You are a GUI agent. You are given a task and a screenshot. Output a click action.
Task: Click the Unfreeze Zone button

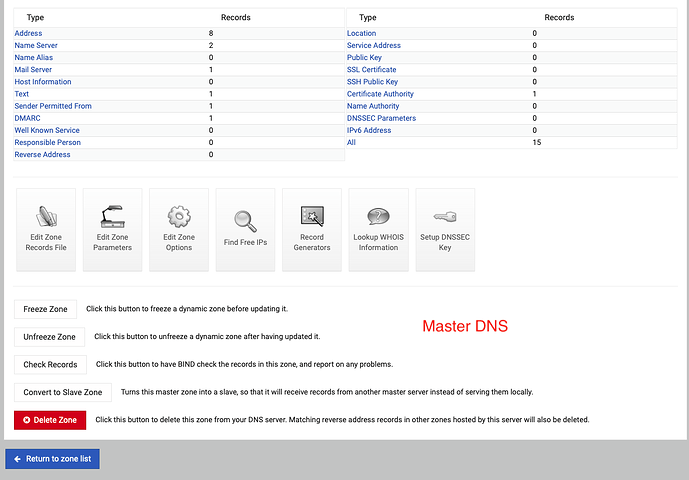point(49,337)
